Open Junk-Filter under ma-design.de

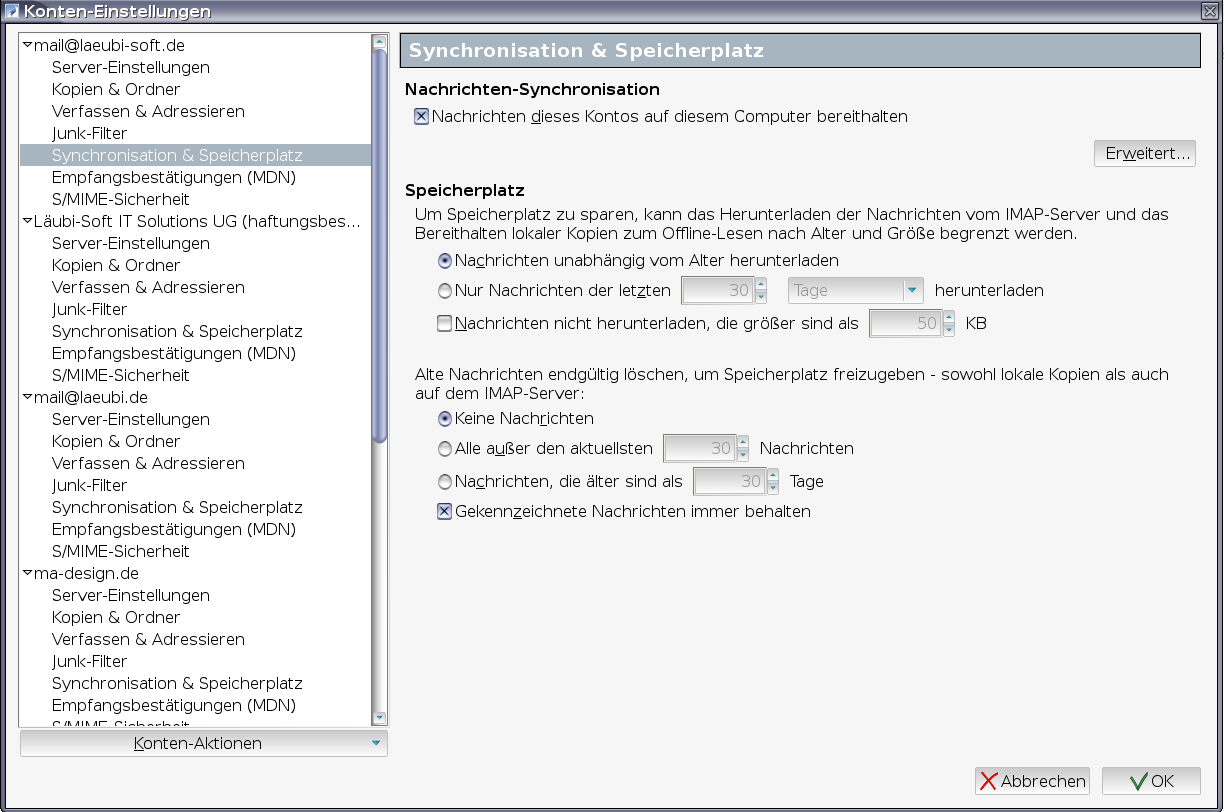click(x=90, y=661)
